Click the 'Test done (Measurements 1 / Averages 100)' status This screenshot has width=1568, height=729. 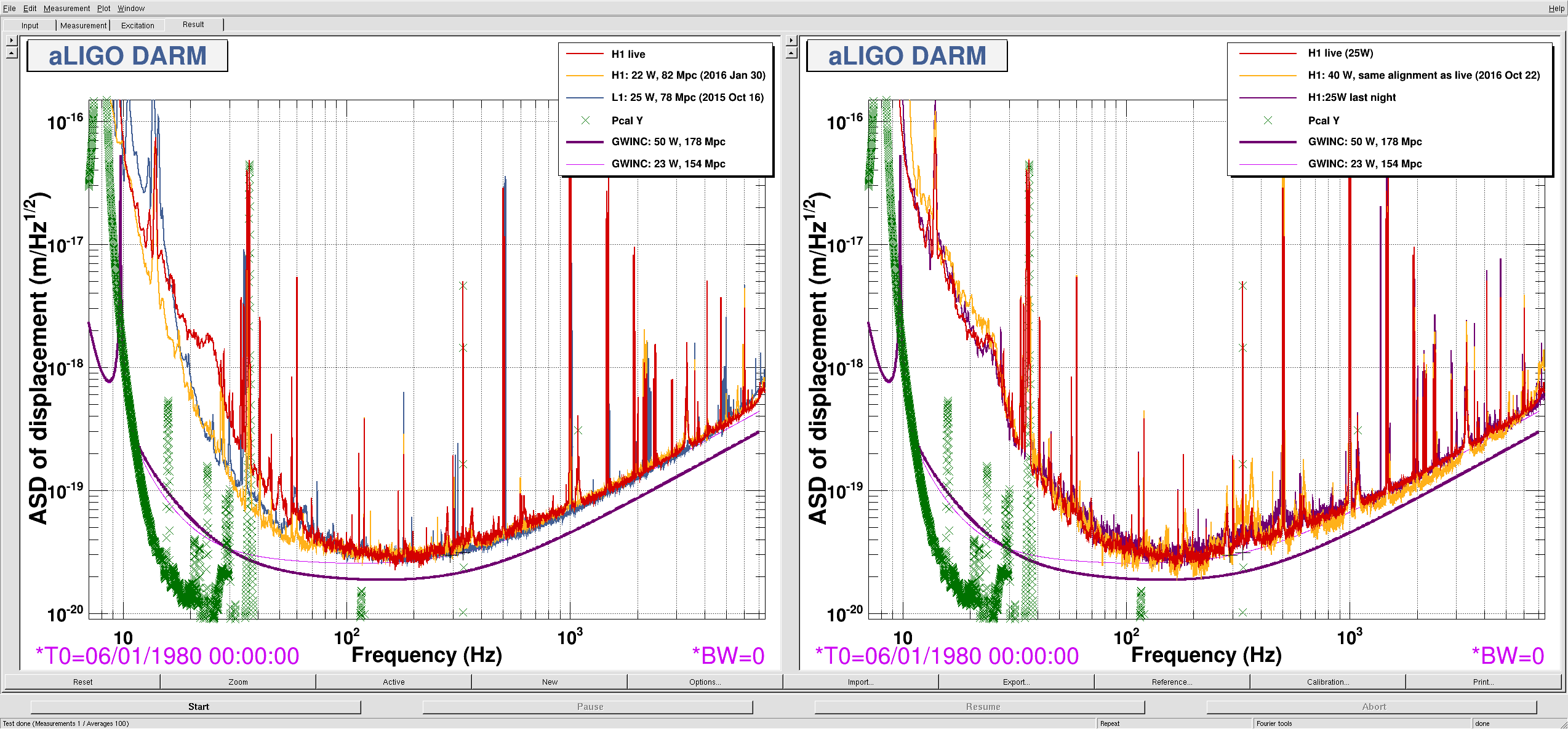coord(66,723)
